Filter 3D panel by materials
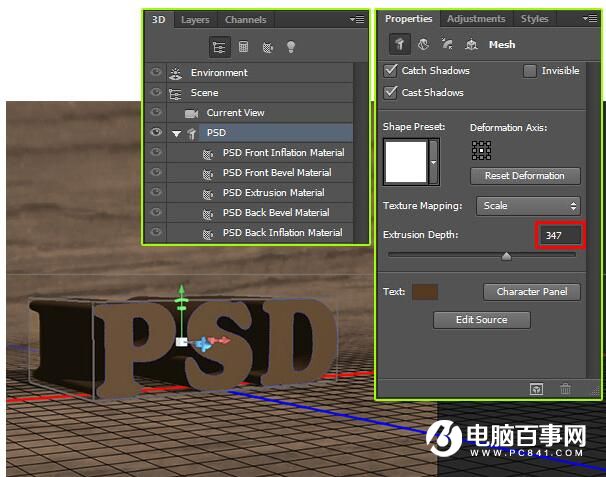The width and height of the screenshot is (606, 477). click(268, 48)
